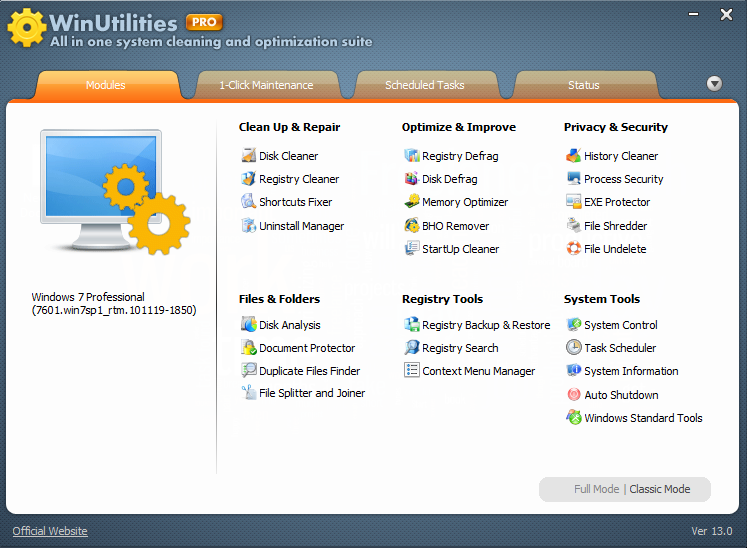Open Process Security icon

point(574,179)
